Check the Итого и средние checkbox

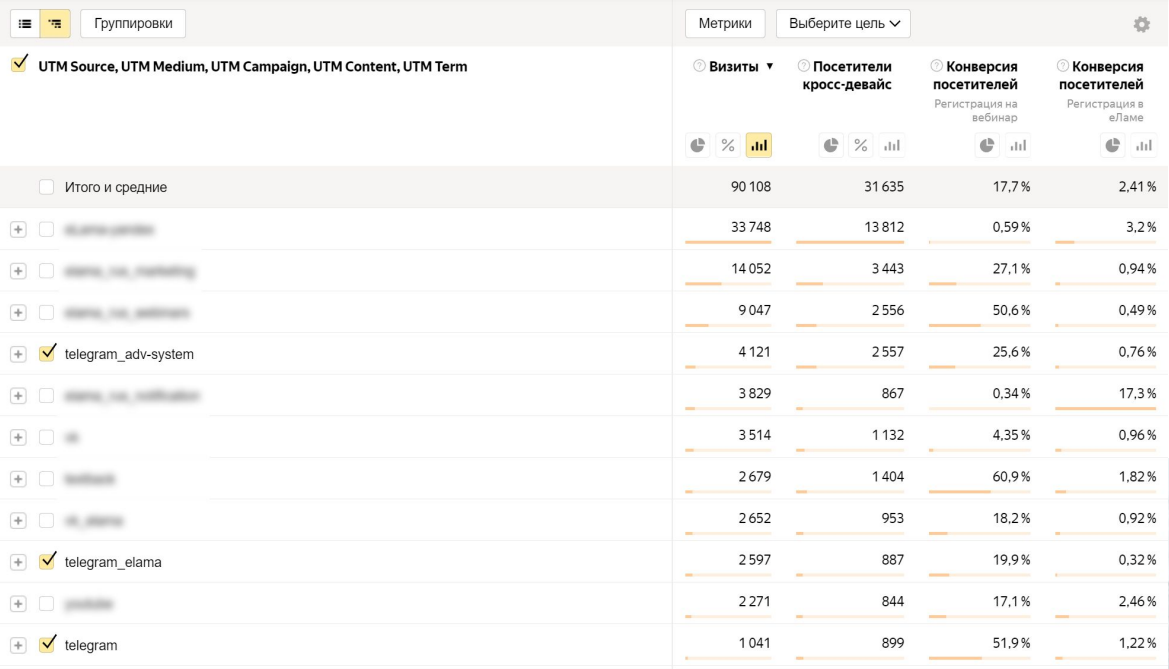click(x=47, y=187)
